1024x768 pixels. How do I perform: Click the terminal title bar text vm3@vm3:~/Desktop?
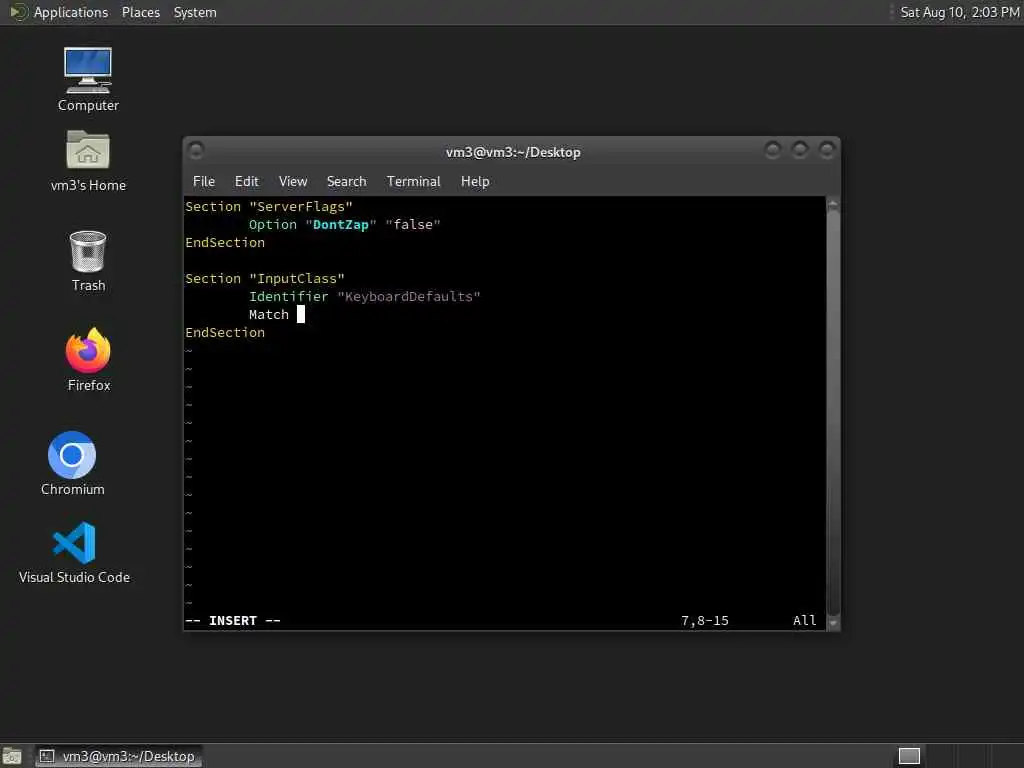pyautogui.click(x=513, y=152)
